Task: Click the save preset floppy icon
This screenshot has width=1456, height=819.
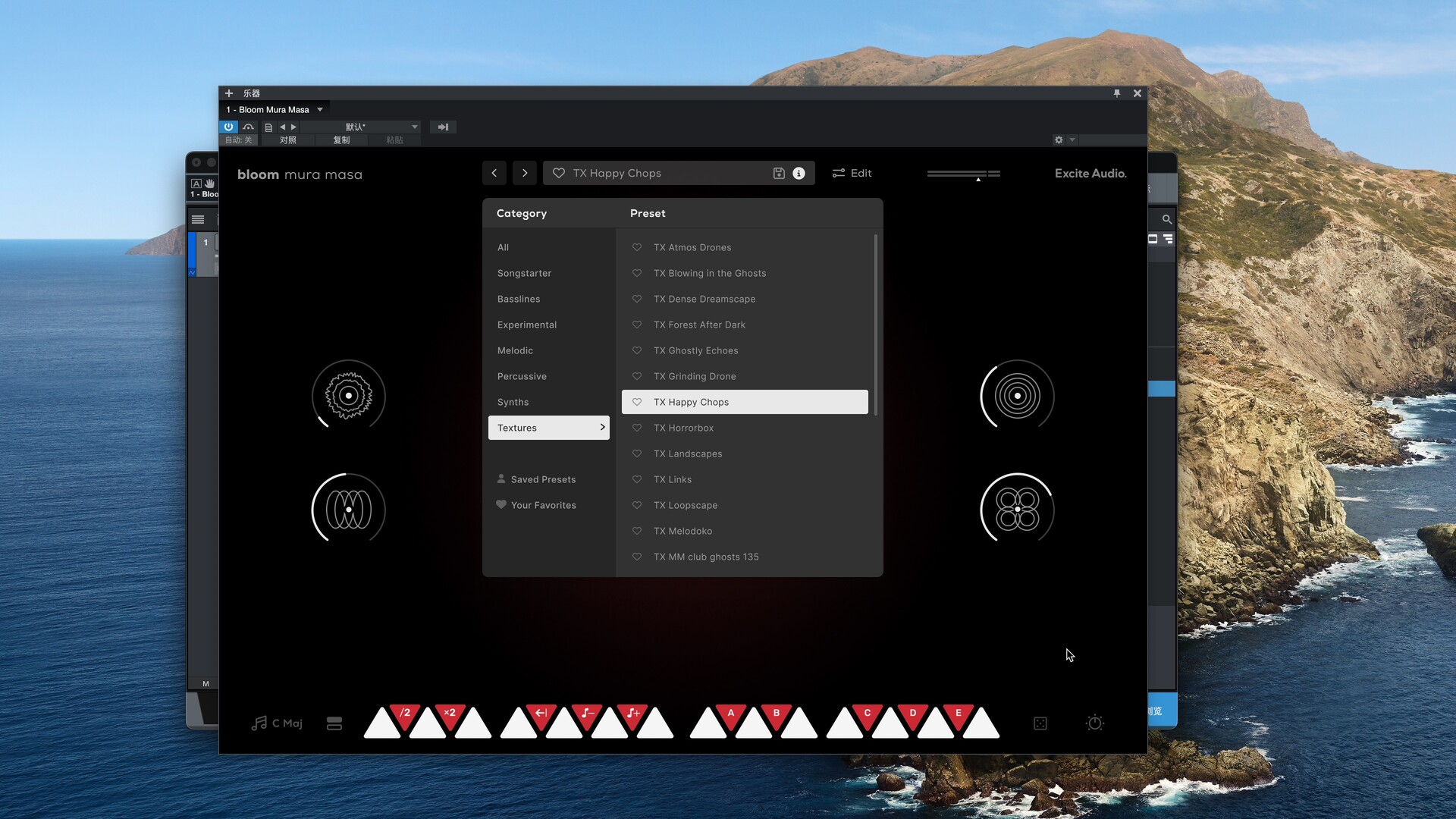Action: click(778, 173)
